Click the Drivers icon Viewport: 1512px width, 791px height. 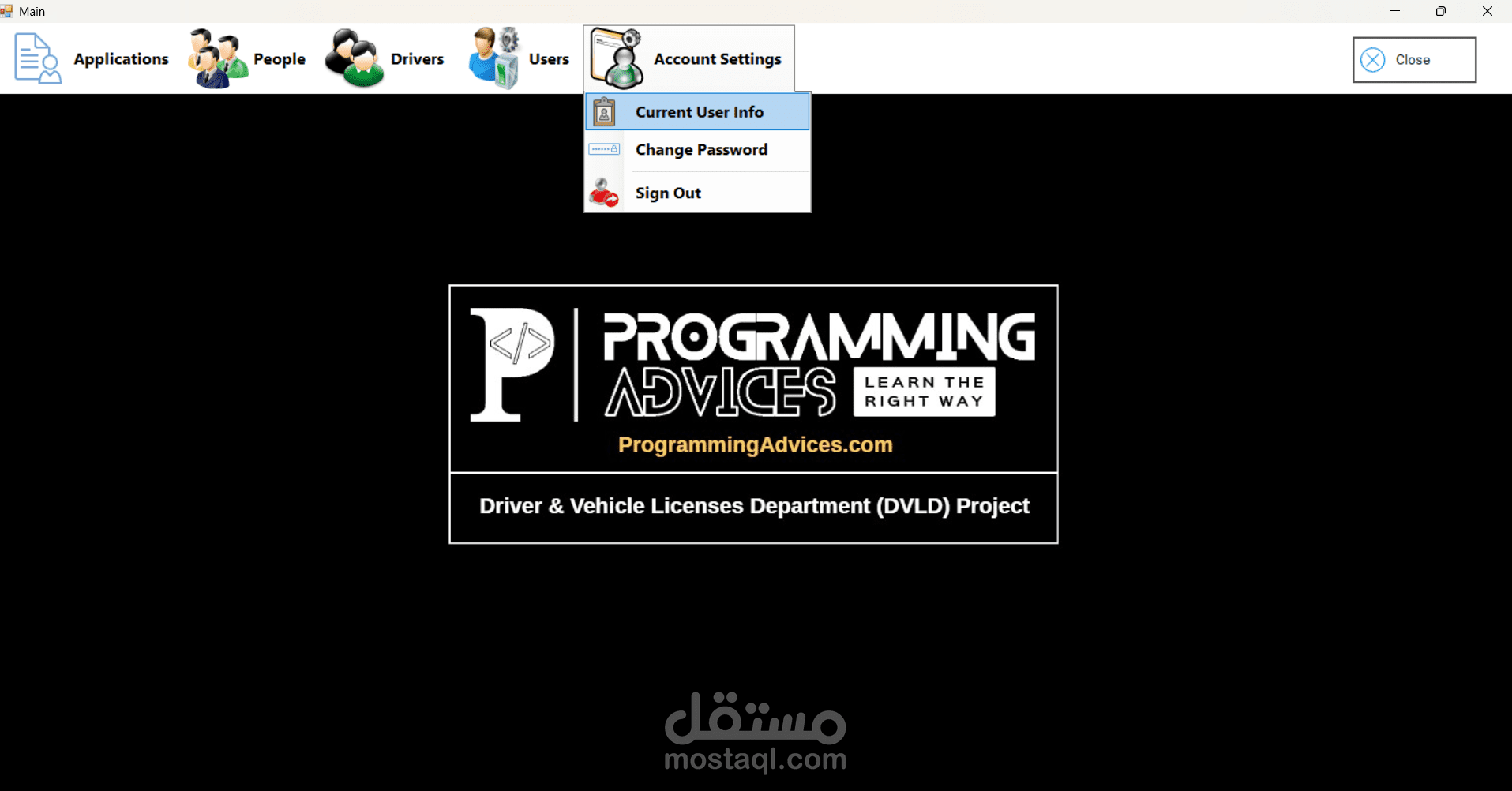[355, 58]
